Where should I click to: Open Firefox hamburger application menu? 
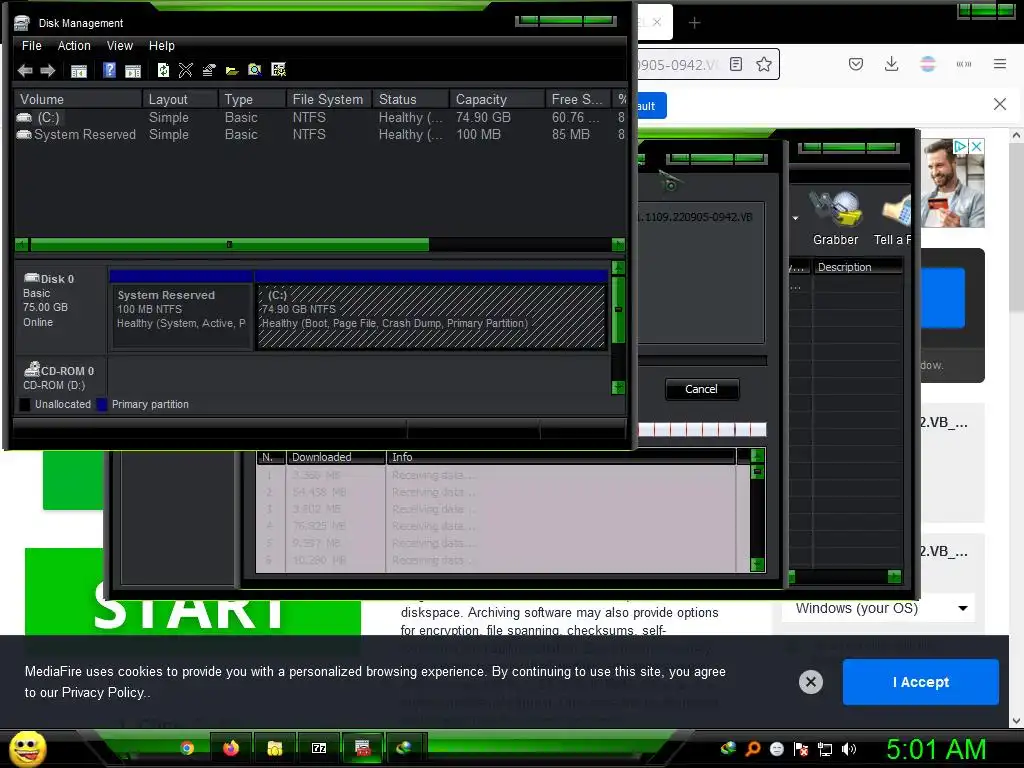[1000, 64]
